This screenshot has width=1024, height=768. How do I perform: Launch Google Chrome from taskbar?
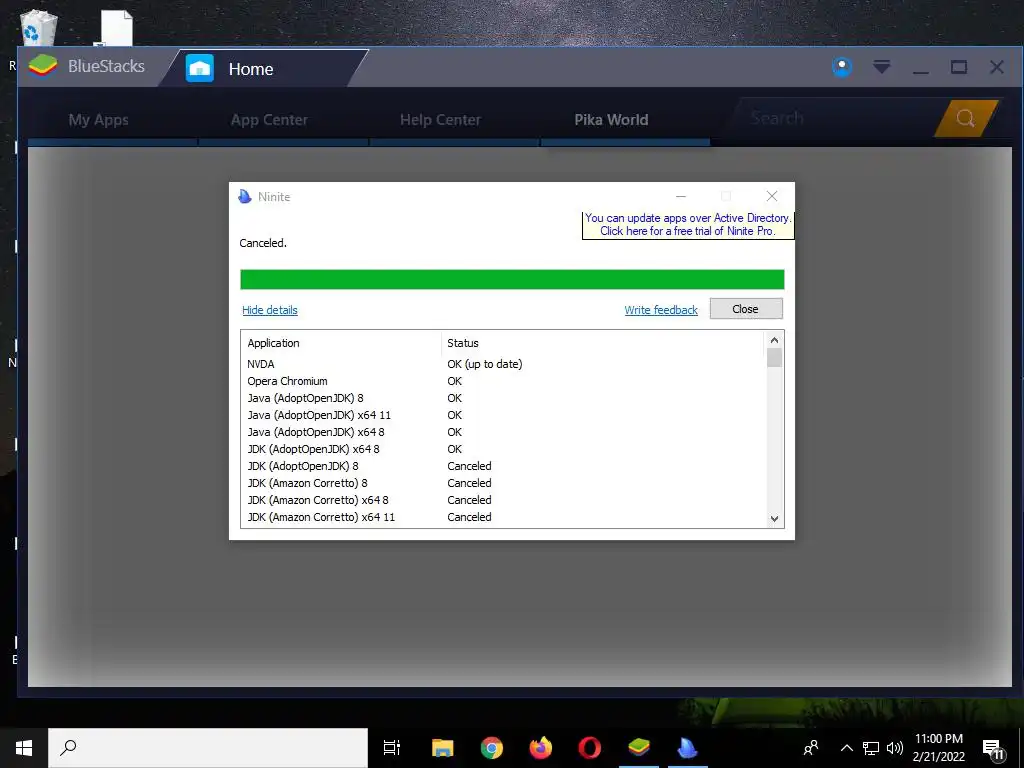coord(492,748)
